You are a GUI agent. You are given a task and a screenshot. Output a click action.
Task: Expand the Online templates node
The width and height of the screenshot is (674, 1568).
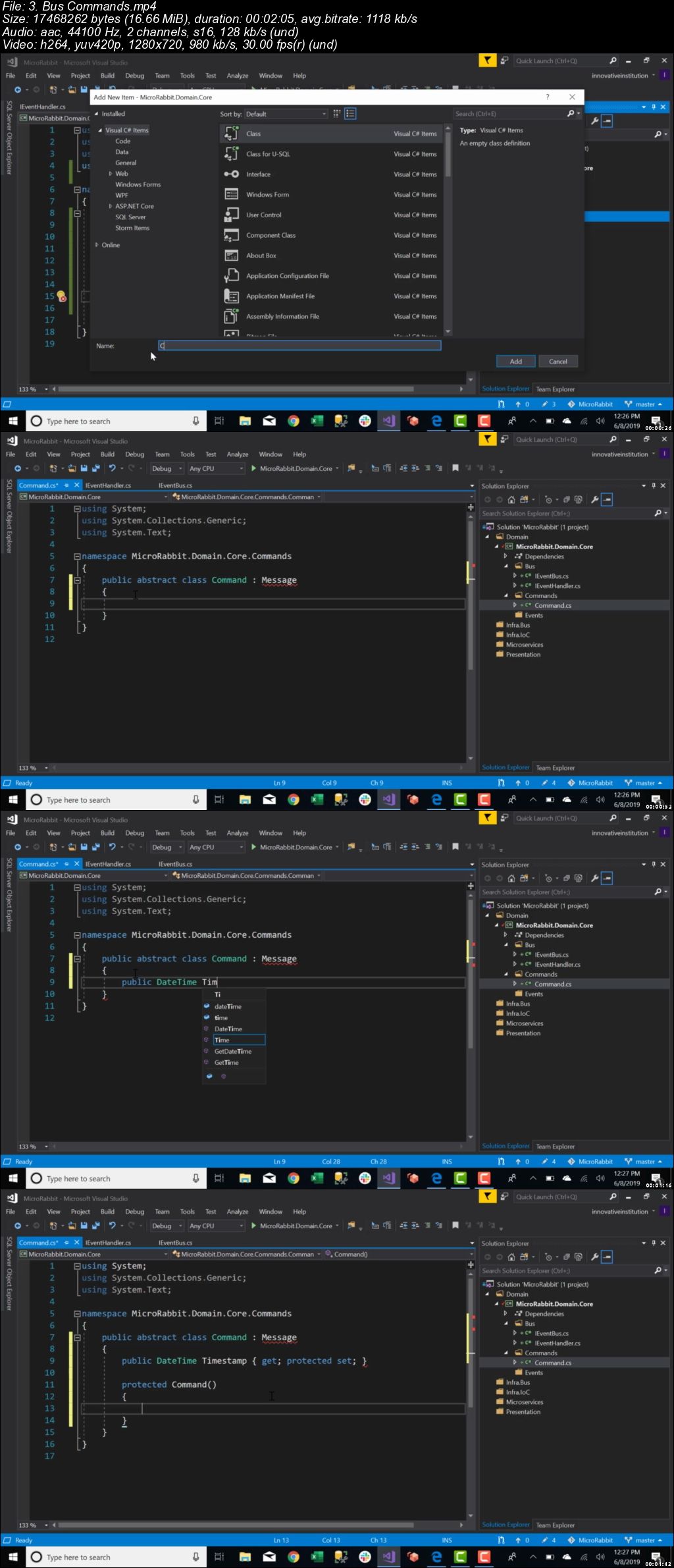pos(97,245)
